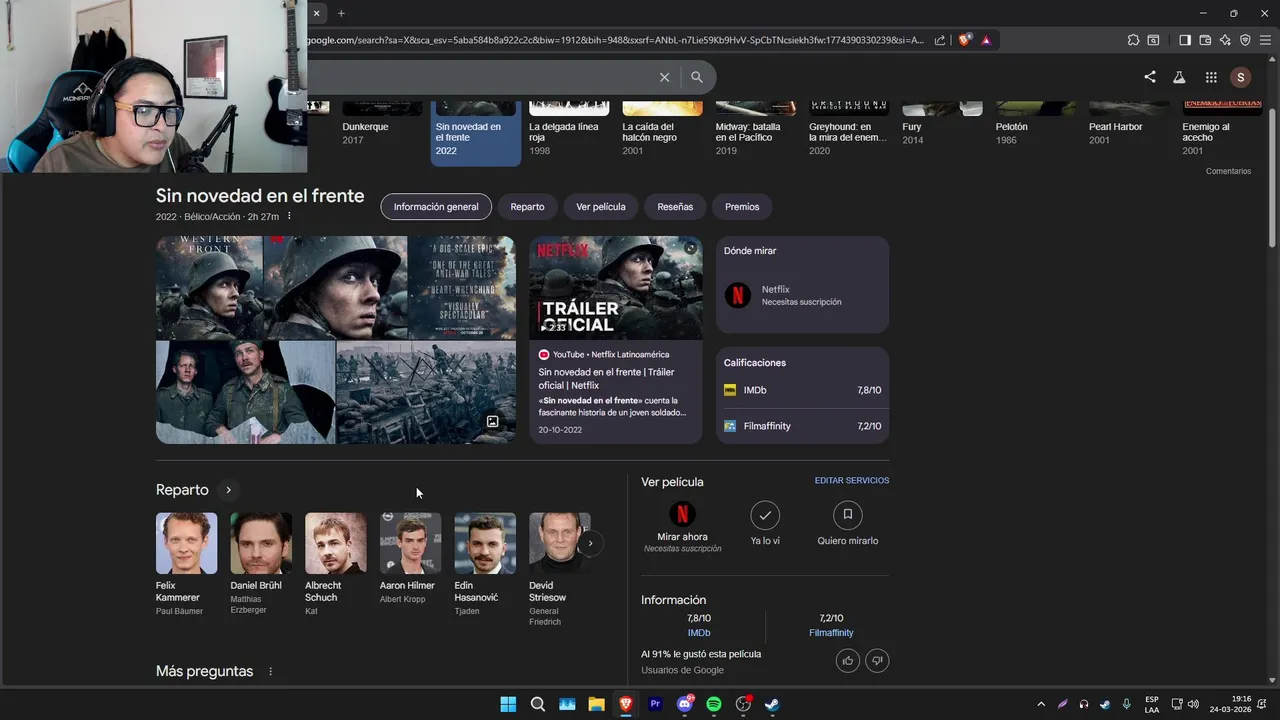Image resolution: width=1280 pixels, height=720 pixels.
Task: Open Netflix option under Dónde mirar
Action: pyautogui.click(x=802, y=295)
